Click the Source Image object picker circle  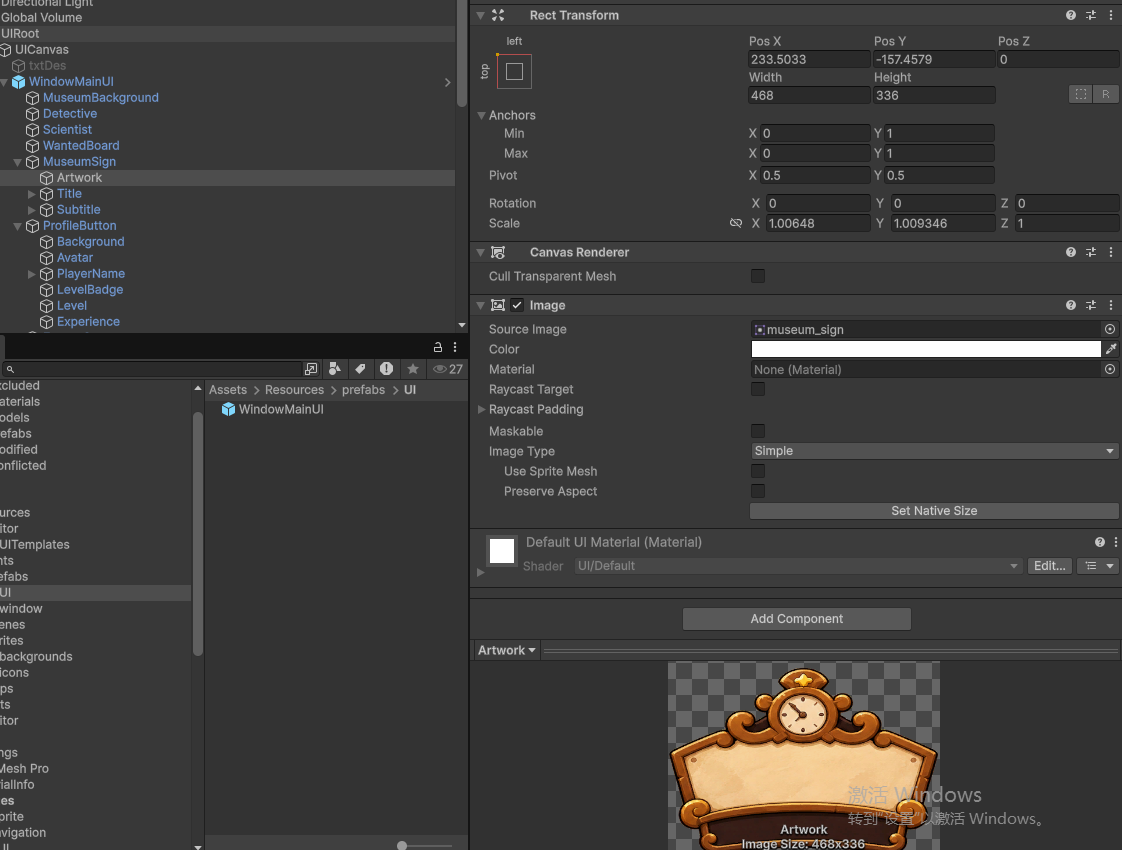[x=1110, y=329]
